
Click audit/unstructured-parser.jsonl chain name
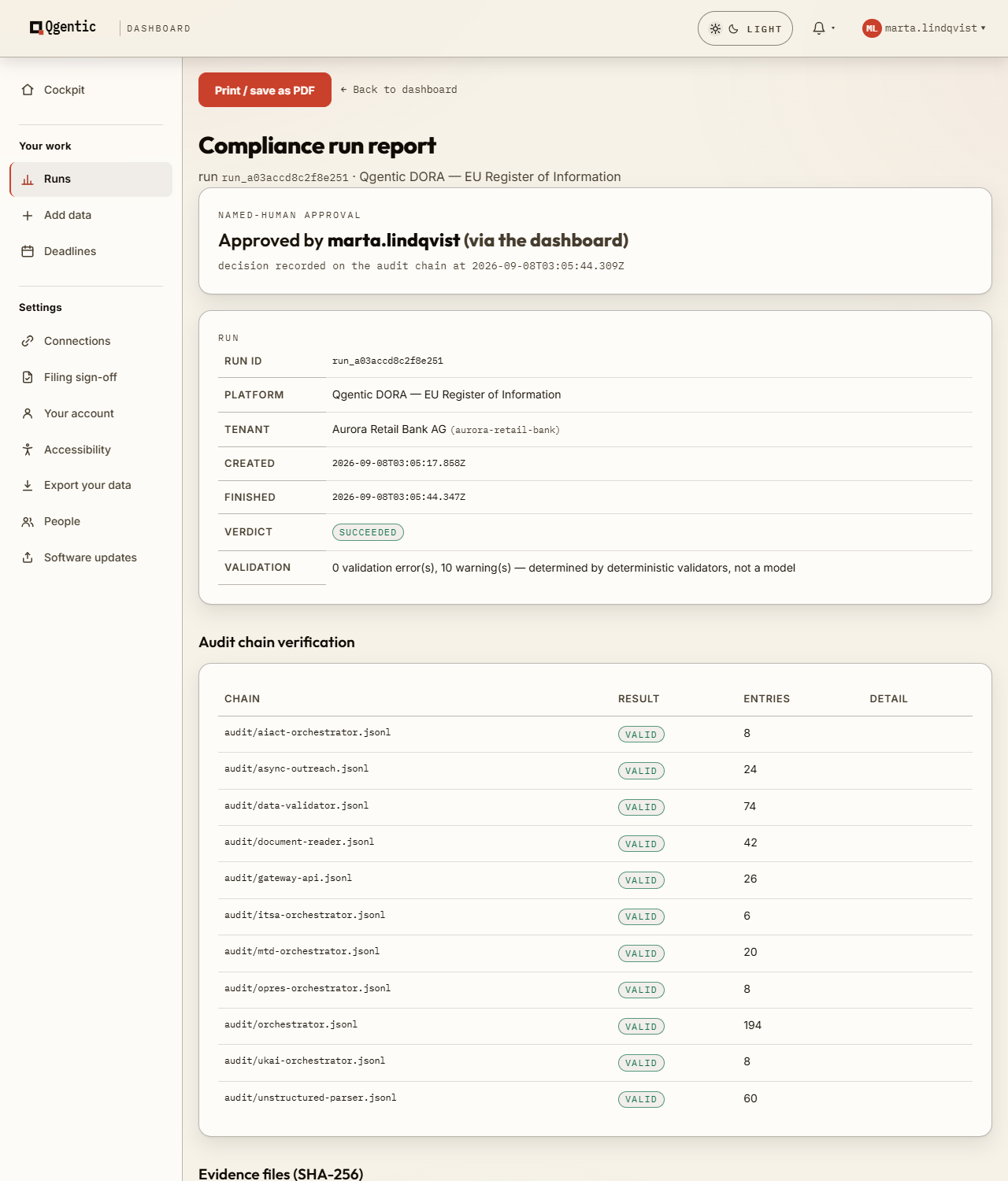310,1098
